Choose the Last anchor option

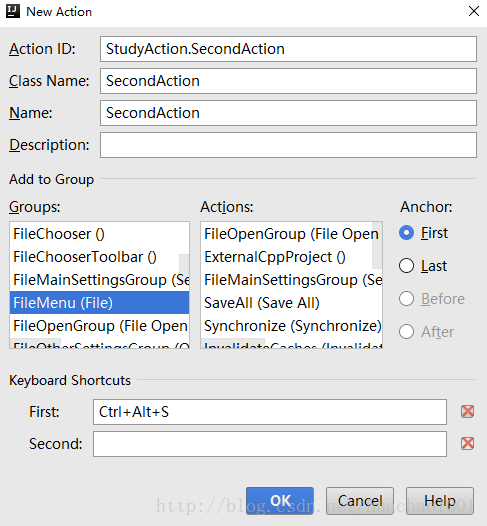pos(406,266)
